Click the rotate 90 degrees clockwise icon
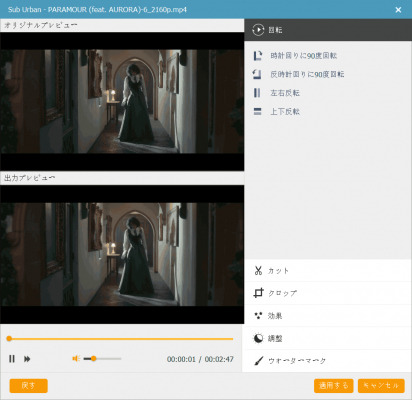Screen dimensions: 412x400 [258, 56]
